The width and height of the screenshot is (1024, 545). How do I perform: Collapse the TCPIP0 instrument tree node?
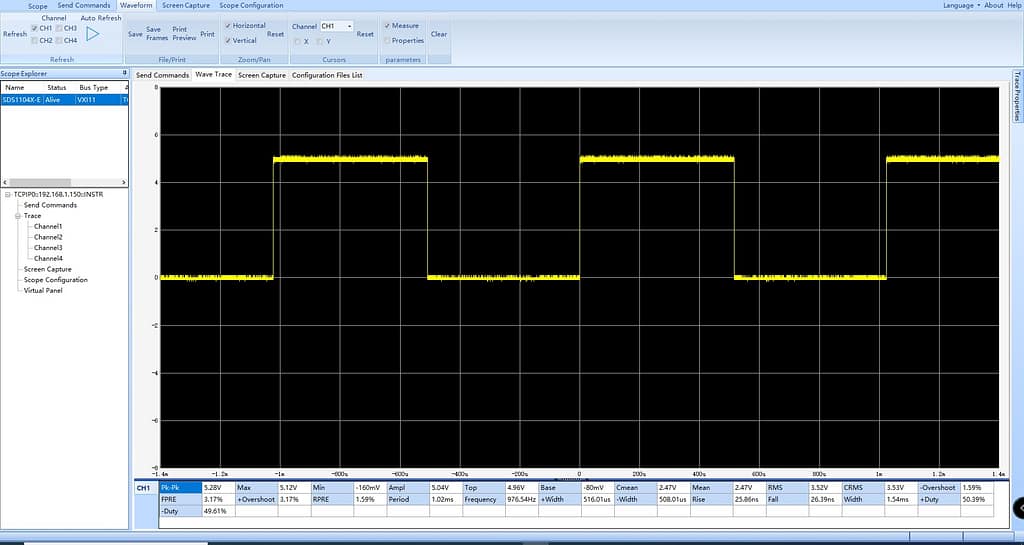click(8, 194)
